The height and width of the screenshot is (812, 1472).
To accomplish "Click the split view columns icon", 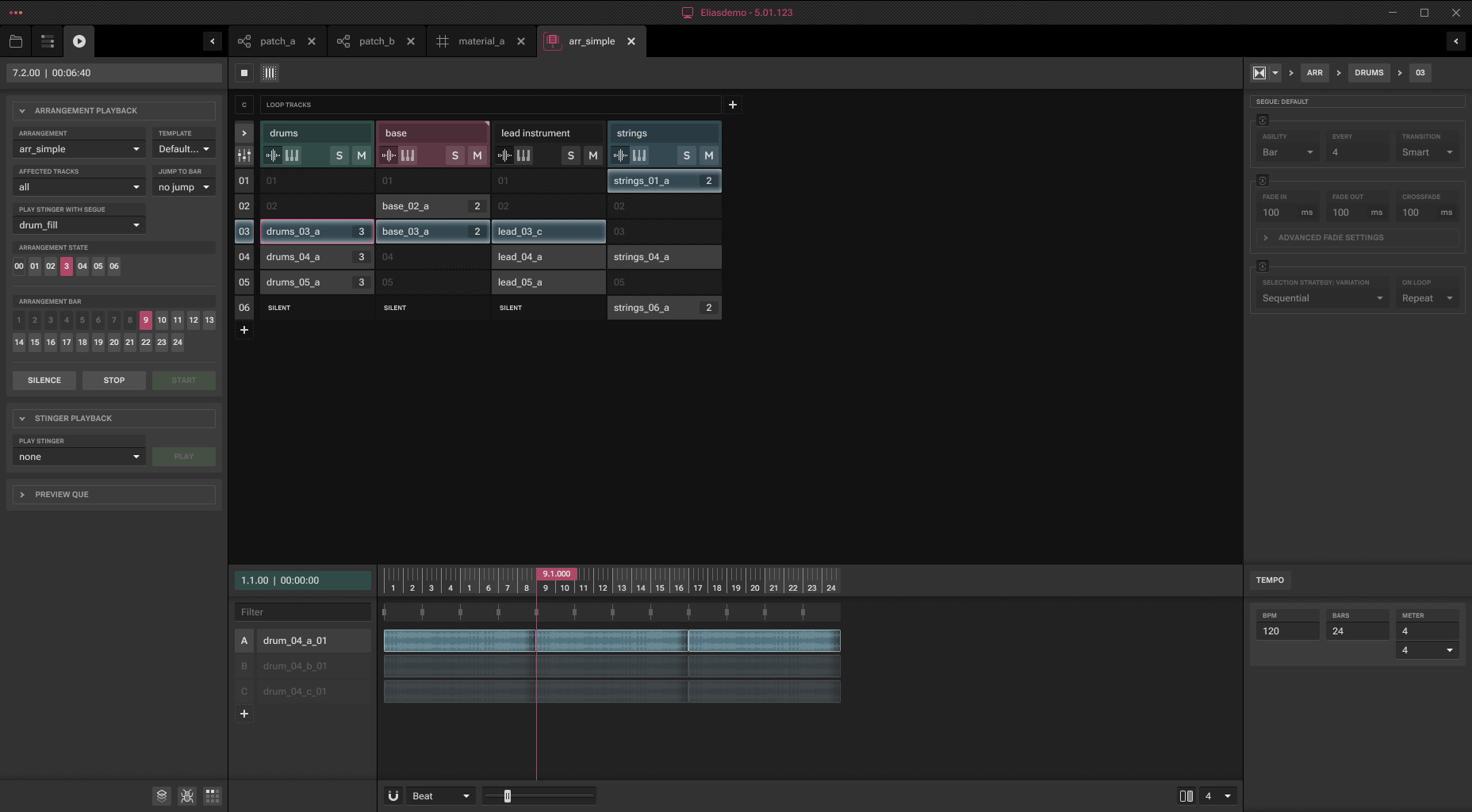I will [1186, 796].
